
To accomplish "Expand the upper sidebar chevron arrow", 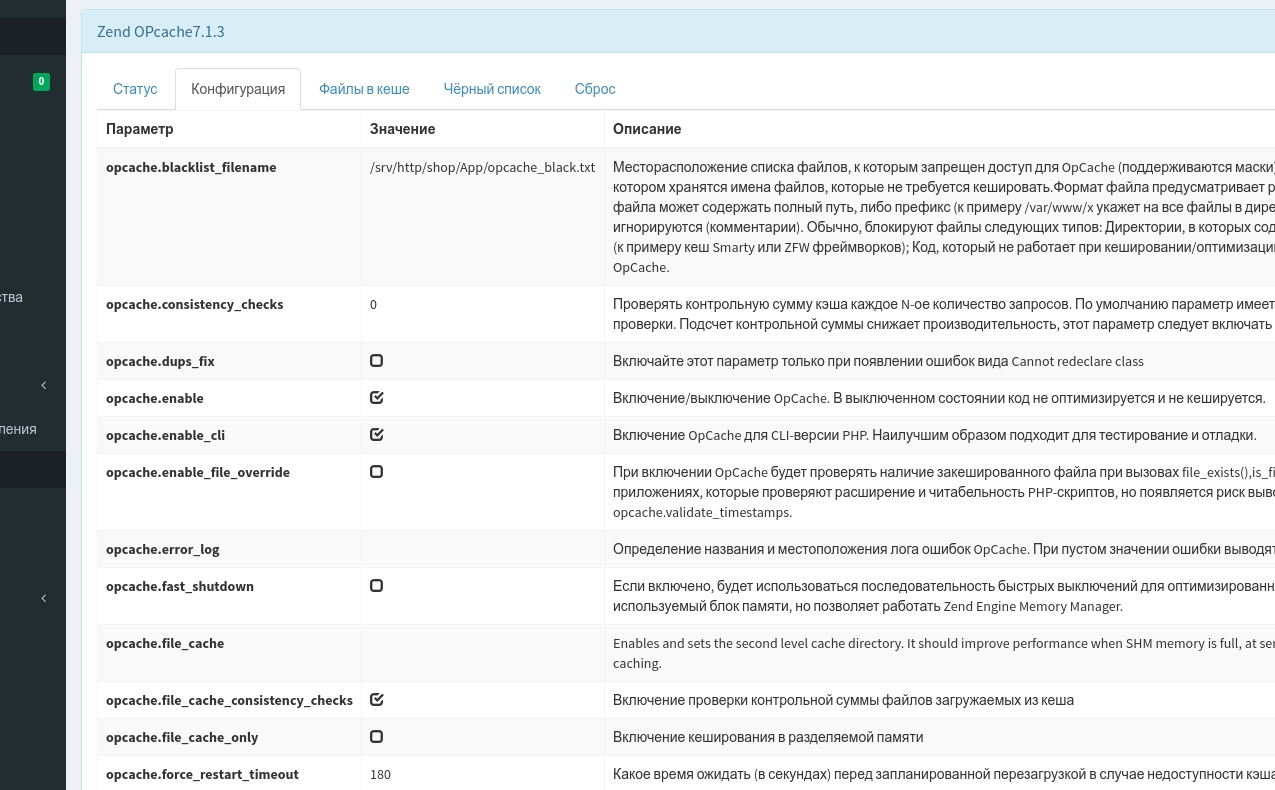I will pyautogui.click(x=44, y=385).
